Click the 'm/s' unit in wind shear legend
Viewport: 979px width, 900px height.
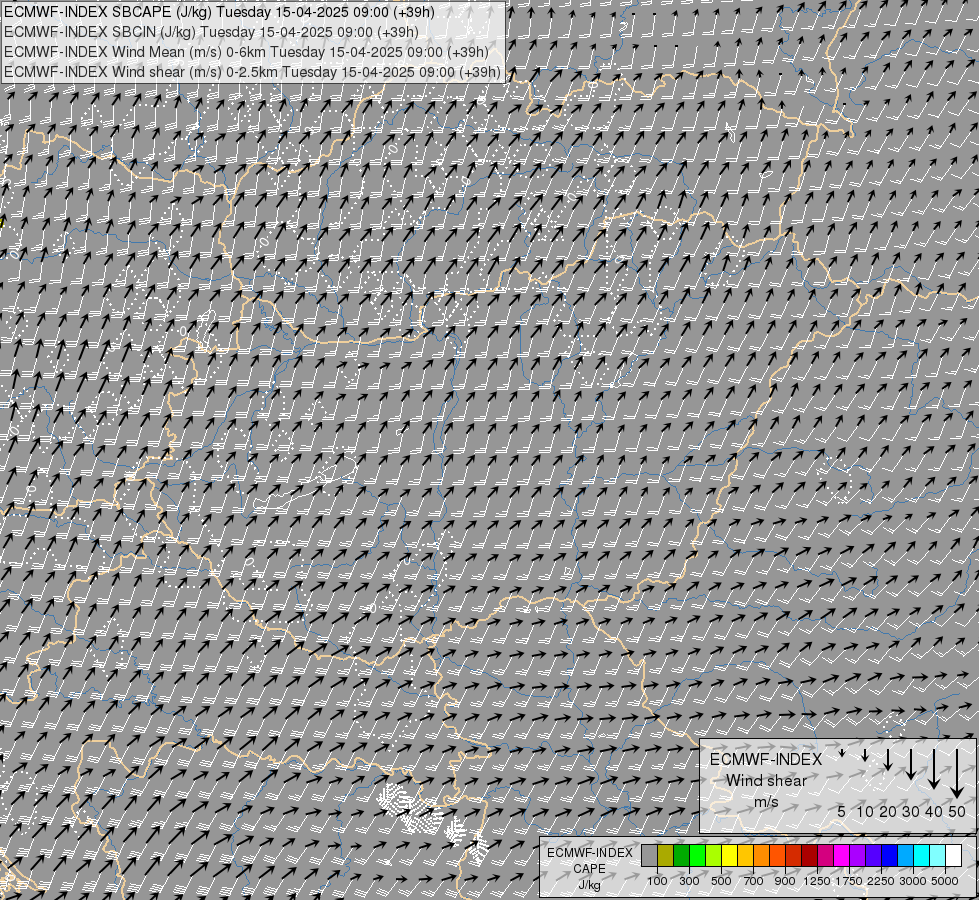pos(766,801)
